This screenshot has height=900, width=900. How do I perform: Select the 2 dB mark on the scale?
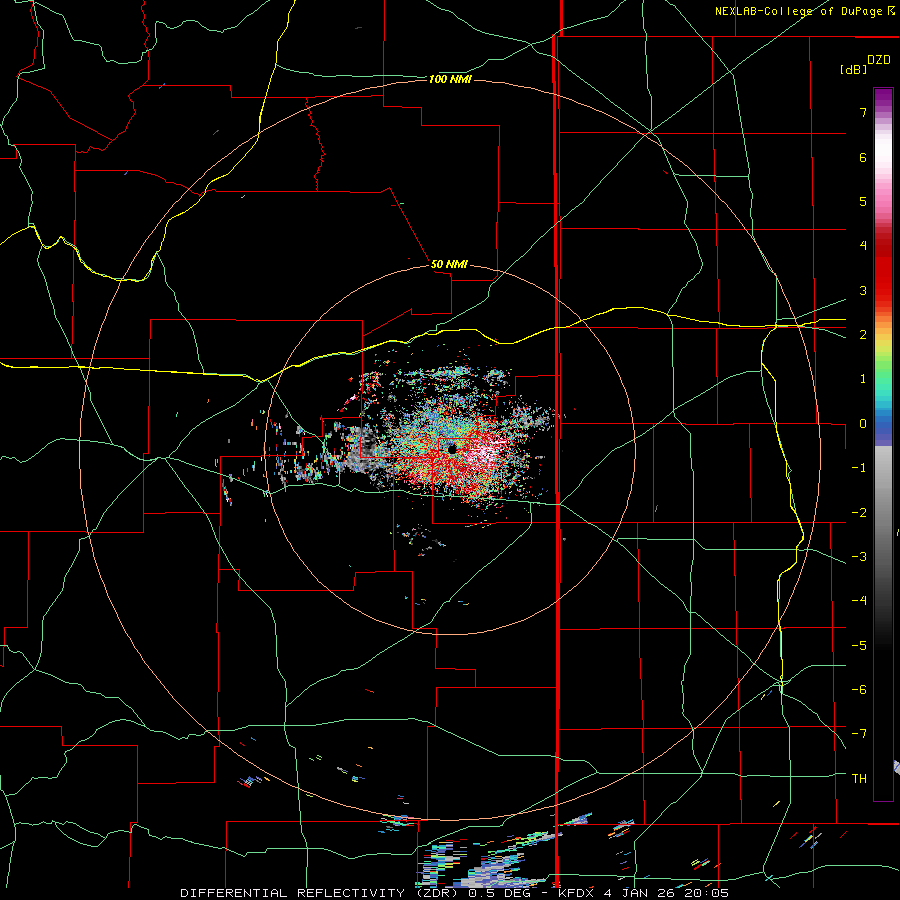[863, 335]
